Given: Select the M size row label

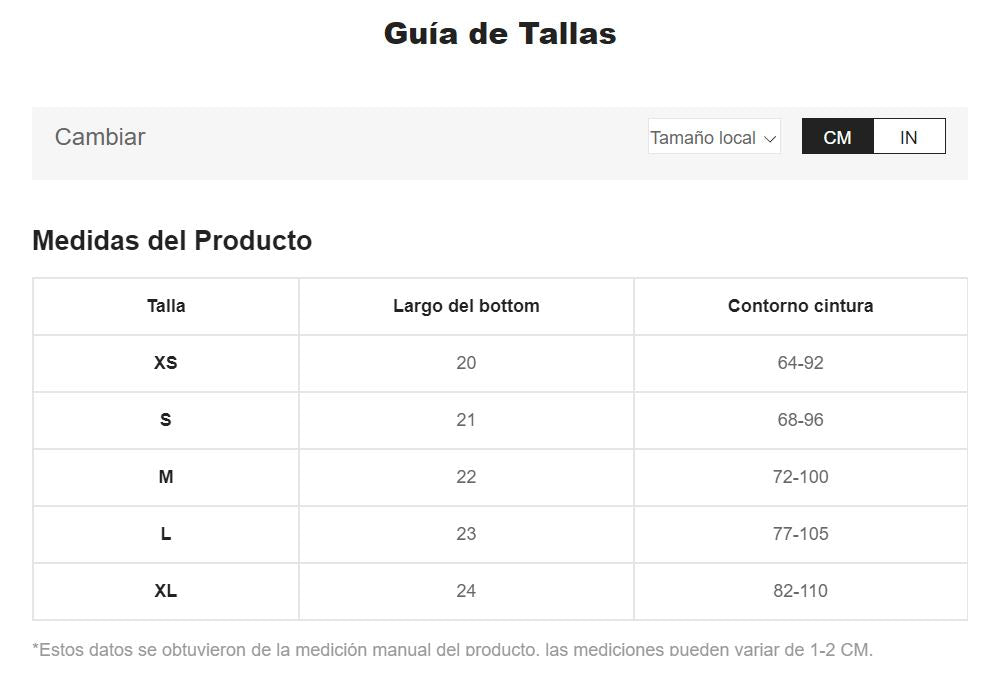Looking at the screenshot, I should [166, 477].
